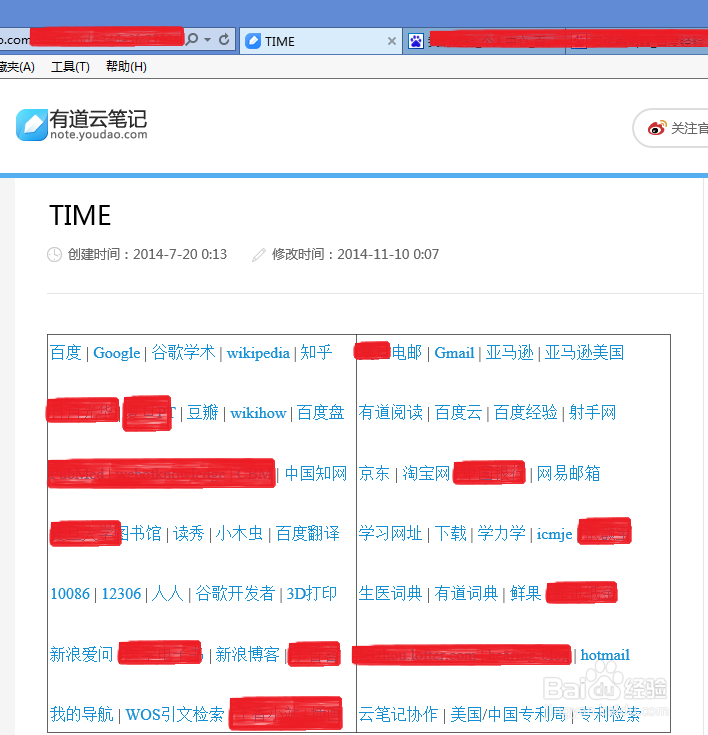
Task: Open the 中国知网 link
Action: [x=316, y=473]
